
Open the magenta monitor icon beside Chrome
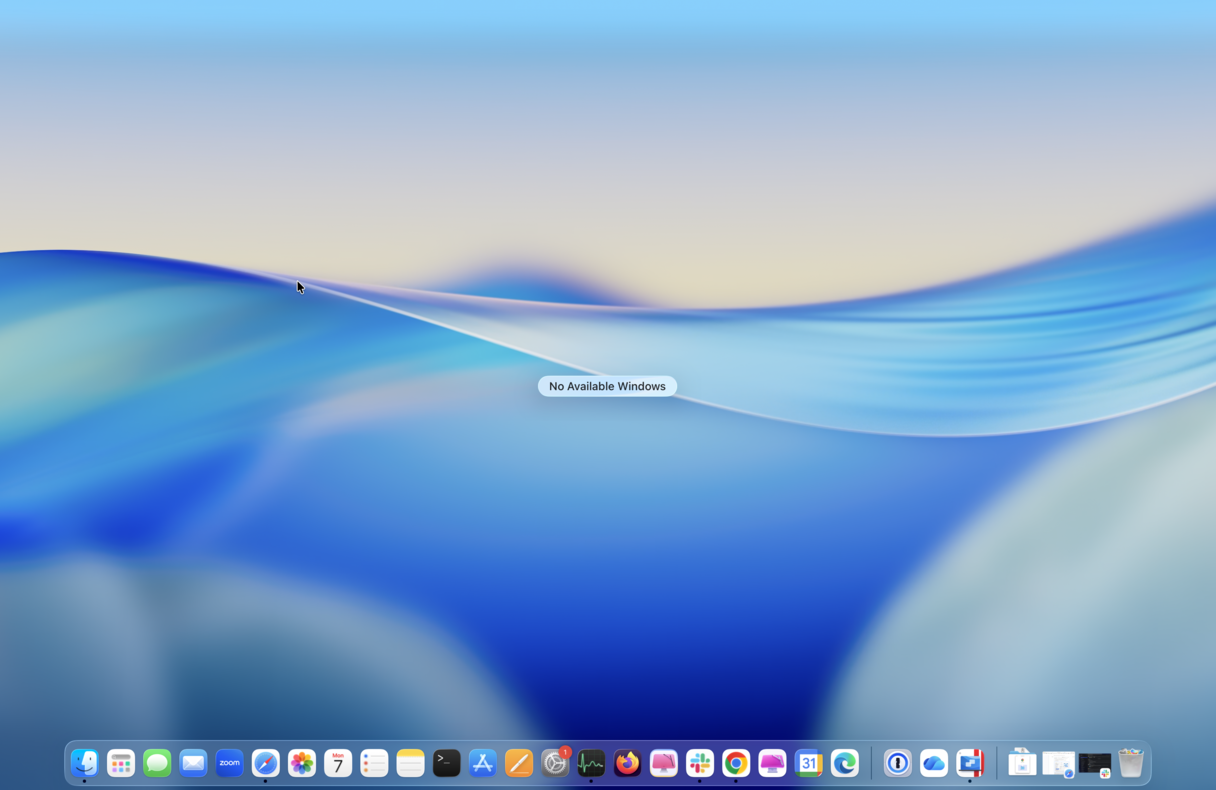(x=772, y=763)
